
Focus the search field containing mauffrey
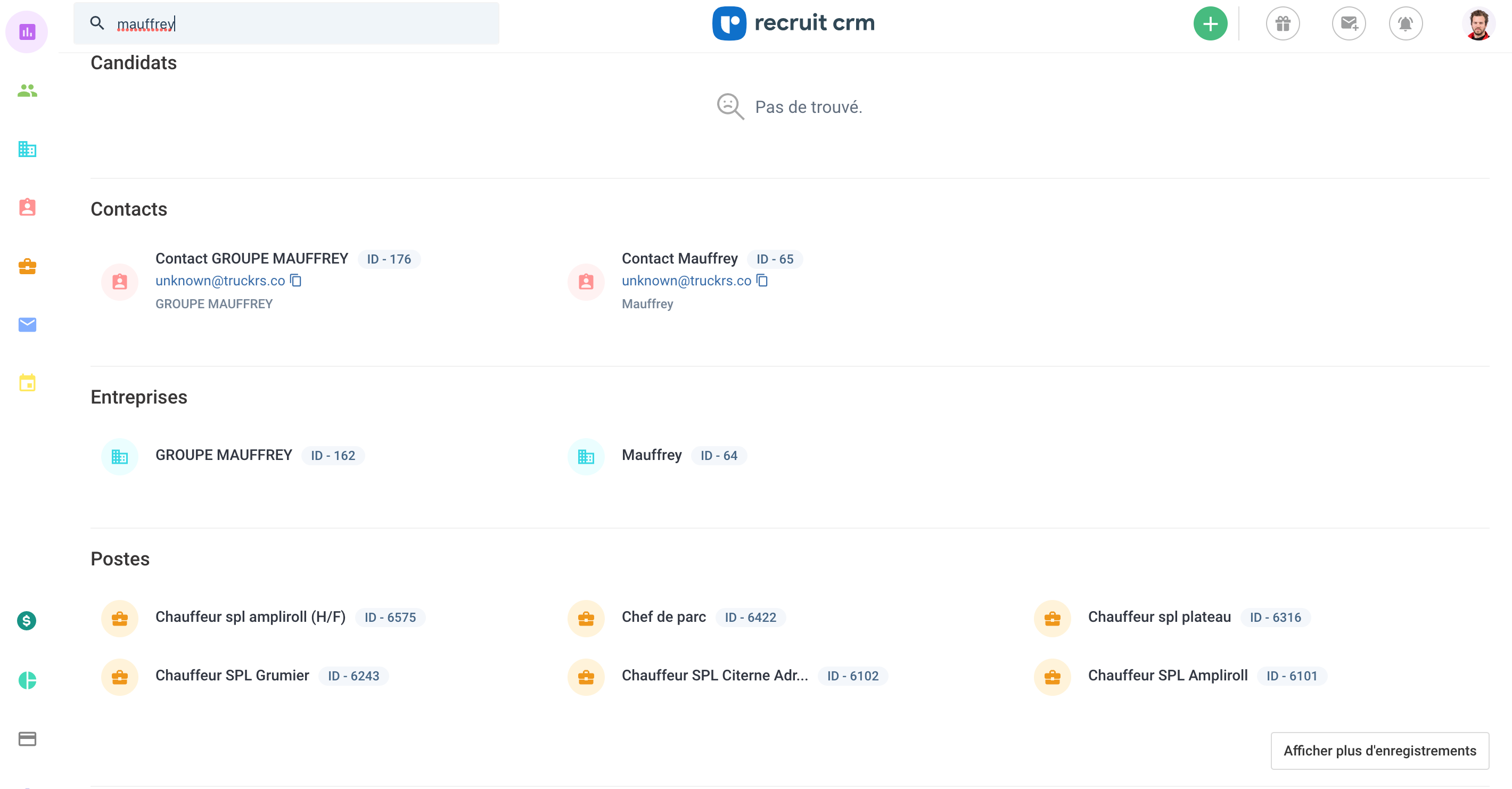[x=286, y=23]
